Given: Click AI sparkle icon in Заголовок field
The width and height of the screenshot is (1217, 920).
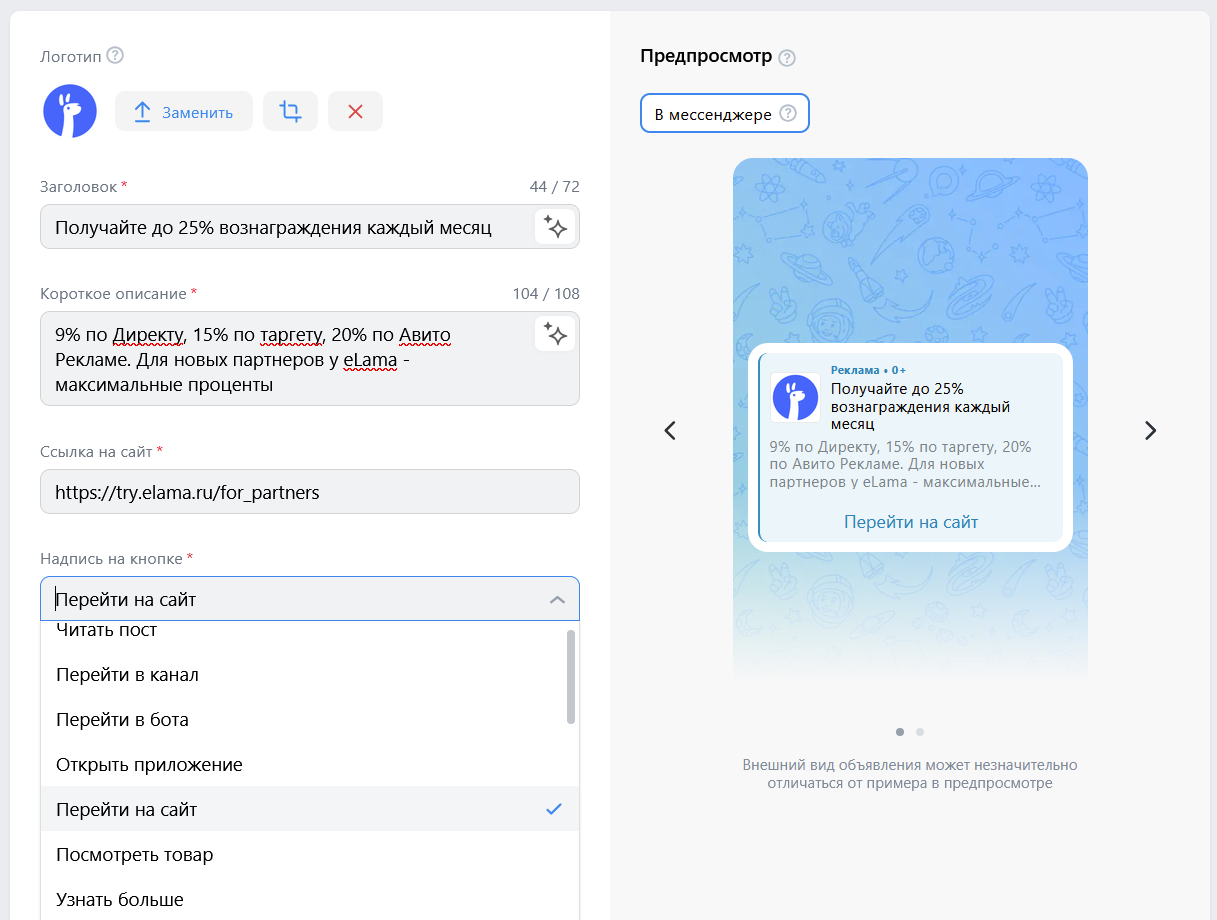Looking at the screenshot, I should click(555, 227).
